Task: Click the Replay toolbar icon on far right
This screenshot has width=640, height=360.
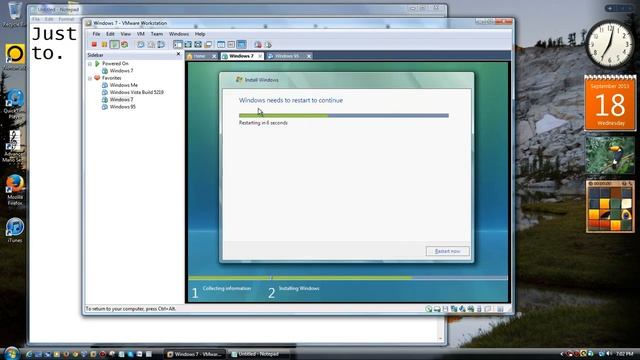Action: pyautogui.click(x=268, y=44)
